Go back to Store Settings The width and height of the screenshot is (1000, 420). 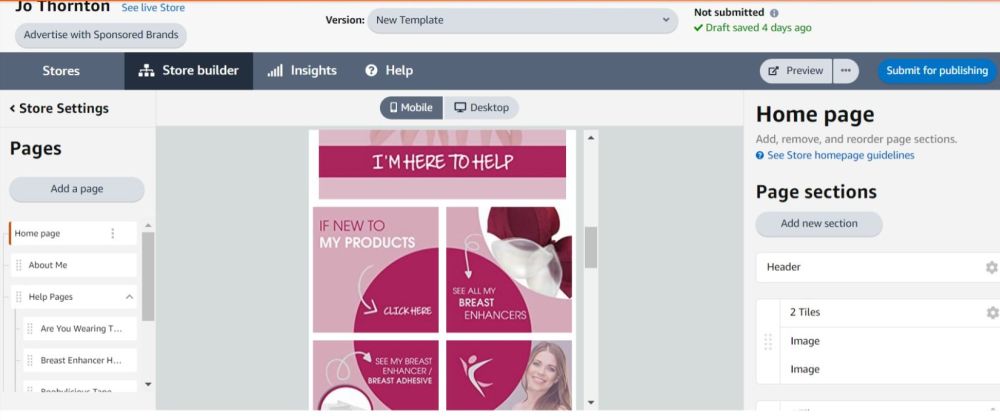tap(59, 108)
